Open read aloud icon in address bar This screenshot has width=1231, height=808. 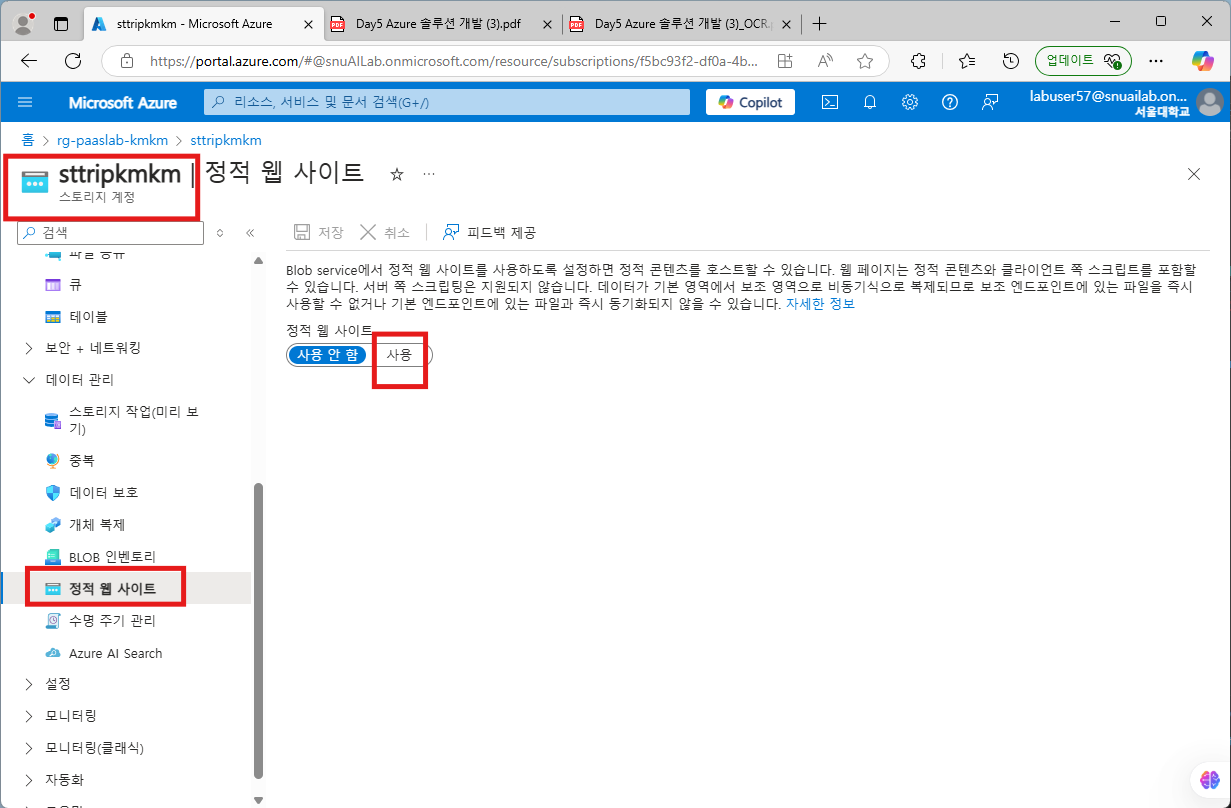pos(825,61)
